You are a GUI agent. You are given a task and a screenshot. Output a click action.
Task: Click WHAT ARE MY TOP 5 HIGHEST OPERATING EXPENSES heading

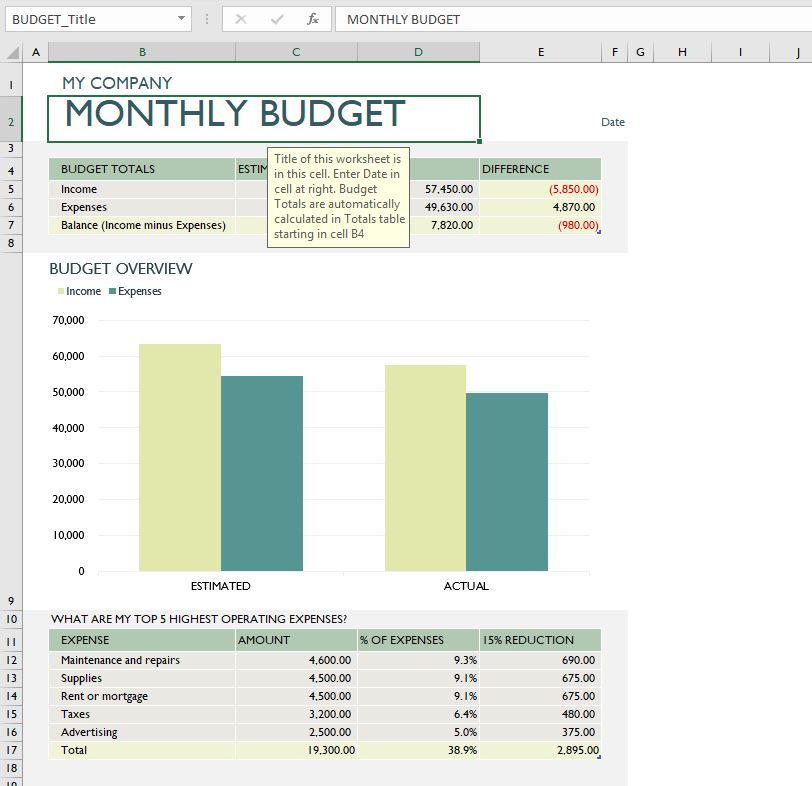pos(199,619)
